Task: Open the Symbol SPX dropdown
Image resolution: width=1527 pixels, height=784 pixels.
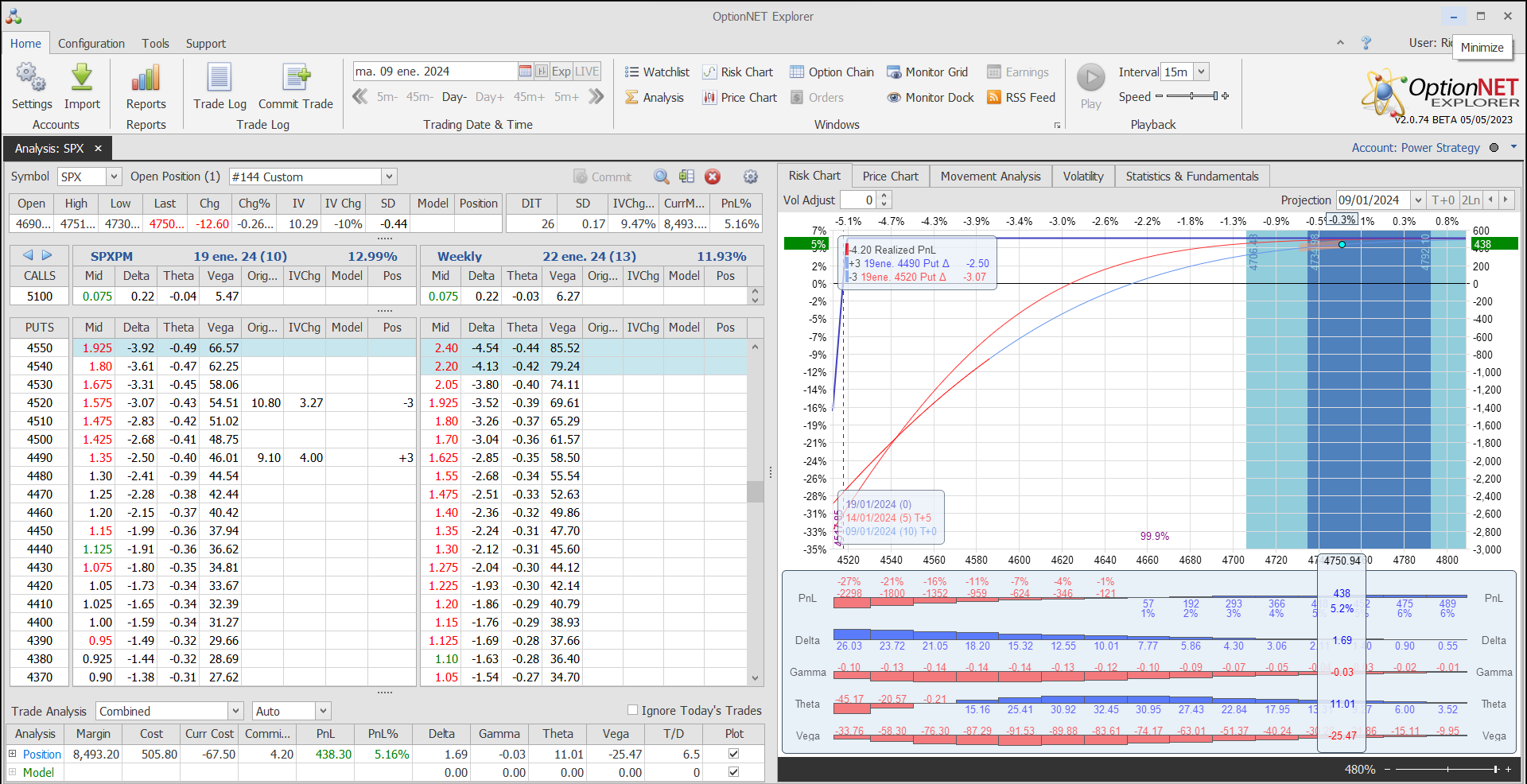Action: (x=114, y=177)
